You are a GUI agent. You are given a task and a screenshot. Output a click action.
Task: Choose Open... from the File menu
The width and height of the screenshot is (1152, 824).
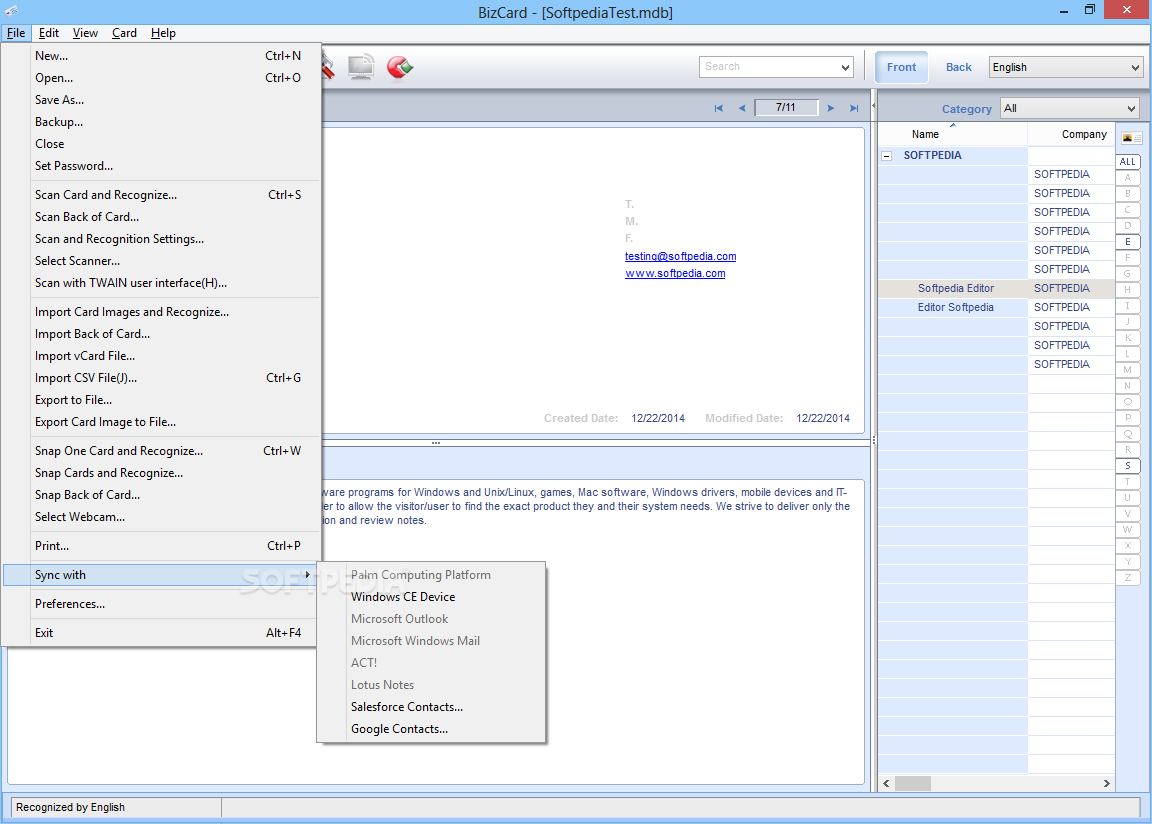coord(161,78)
